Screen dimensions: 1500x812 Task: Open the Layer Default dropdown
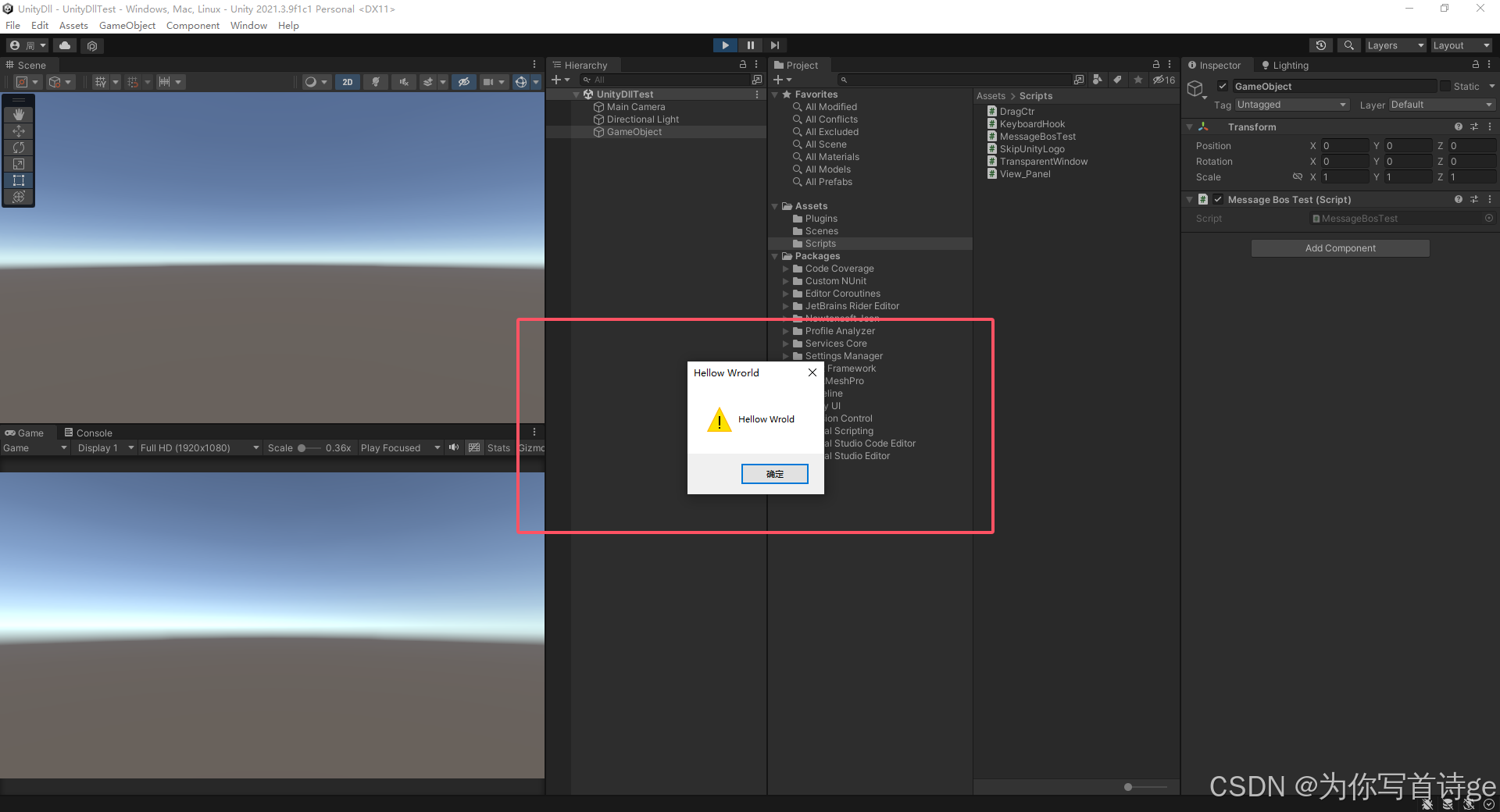1442,105
